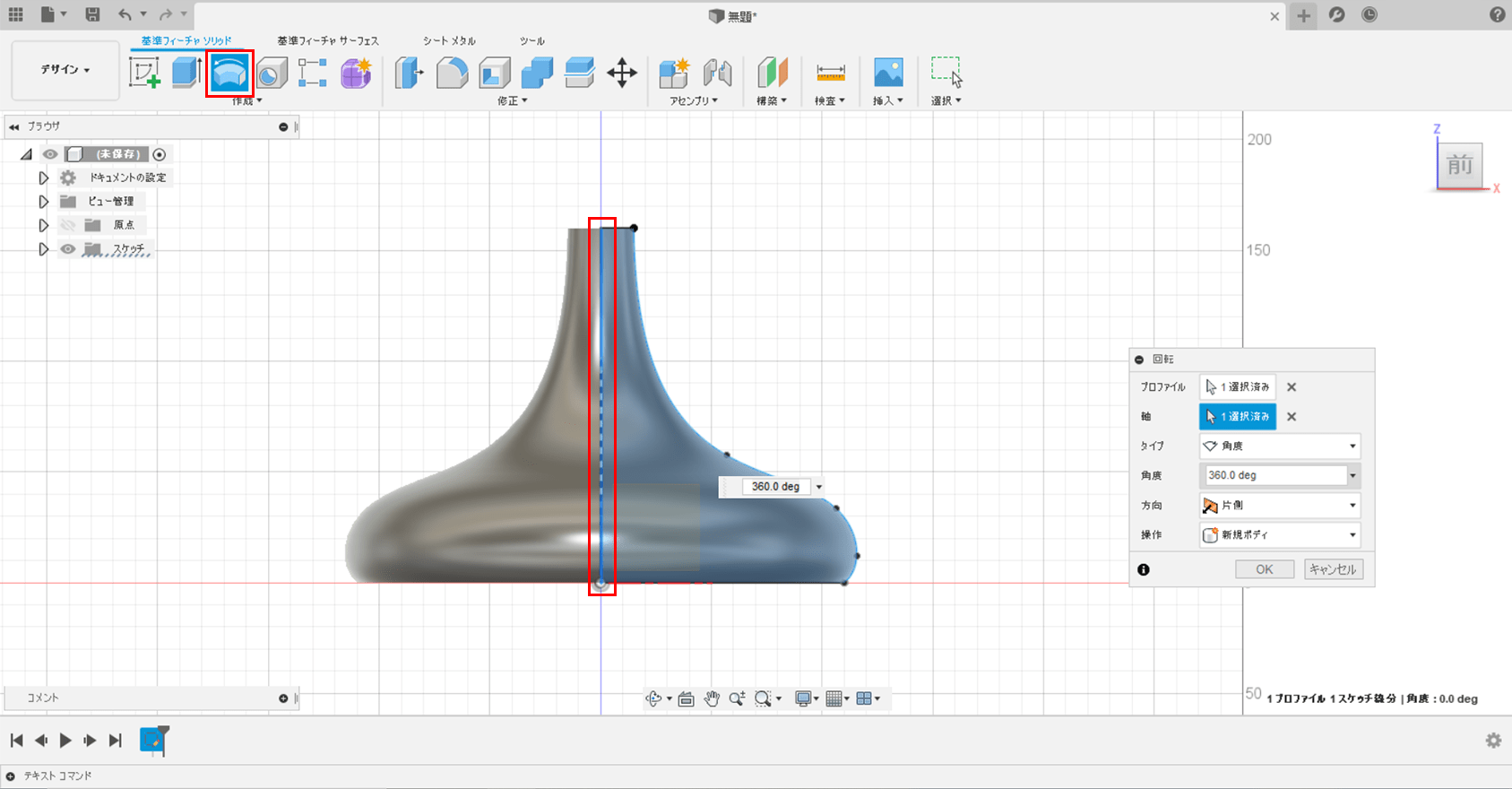Open the 操作 (新規ボディ) dropdown
Viewport: 1512px width, 789px height.
click(1279, 534)
